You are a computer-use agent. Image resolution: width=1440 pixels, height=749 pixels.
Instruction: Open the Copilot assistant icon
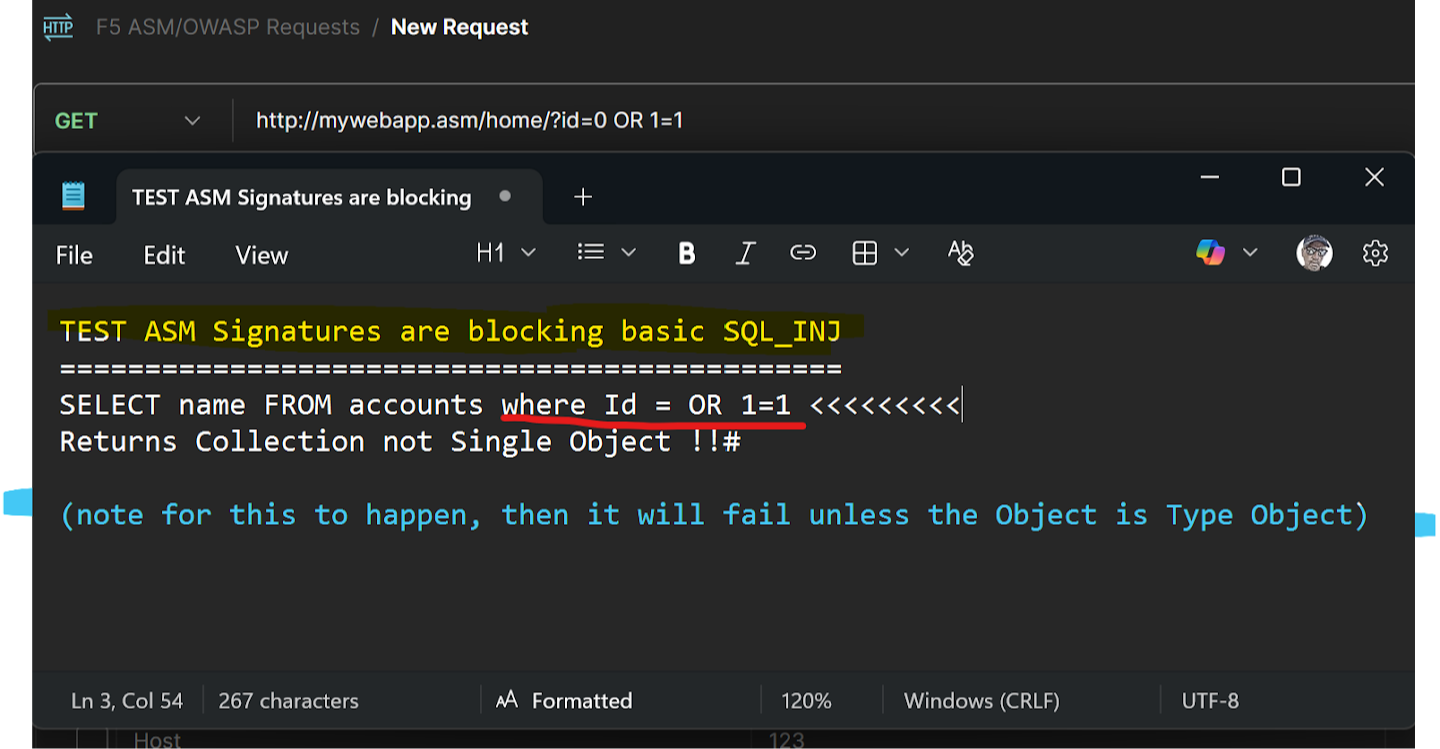pyautogui.click(x=1211, y=254)
